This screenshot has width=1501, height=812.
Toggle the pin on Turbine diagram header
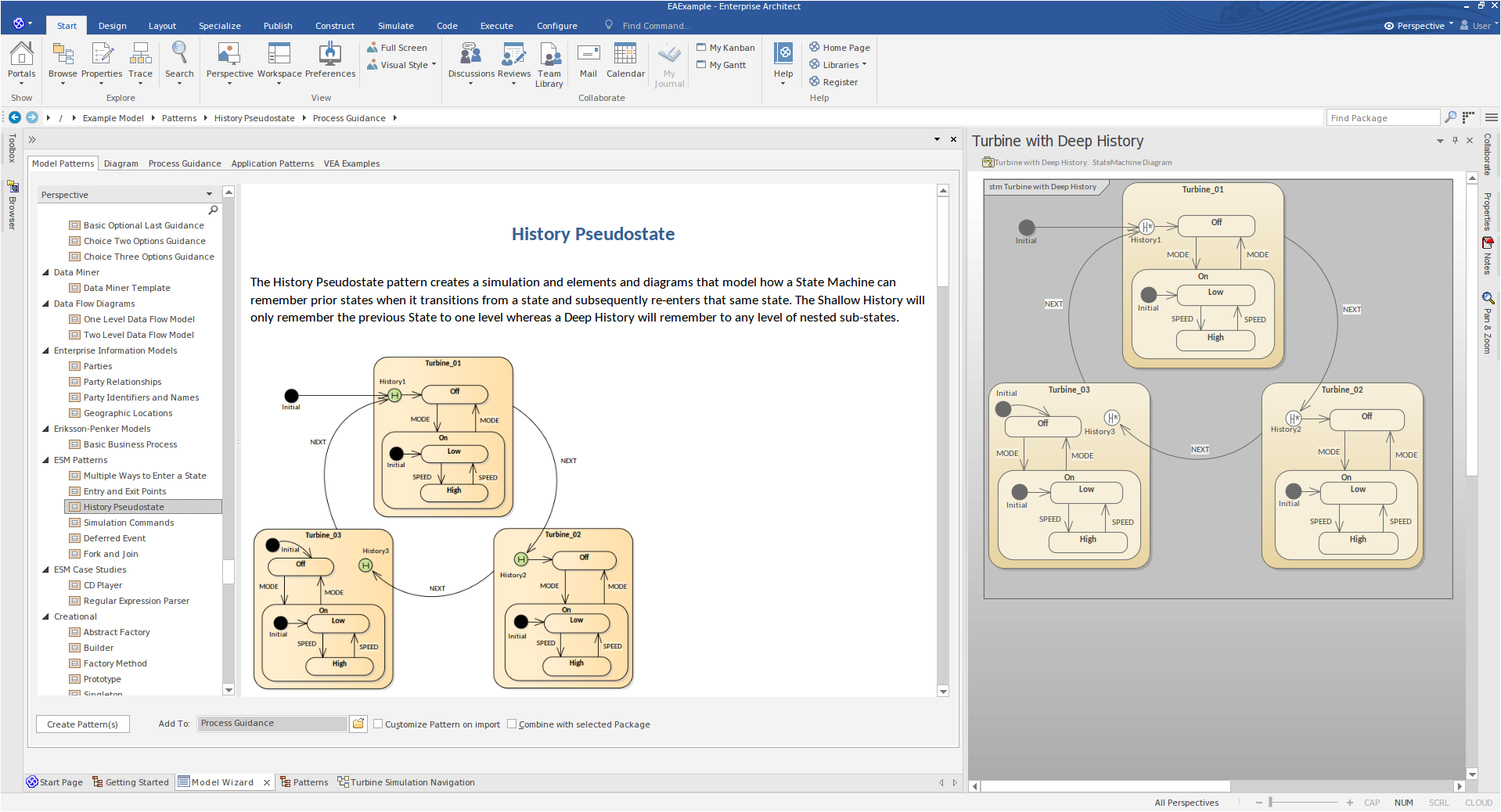pyautogui.click(x=1455, y=141)
